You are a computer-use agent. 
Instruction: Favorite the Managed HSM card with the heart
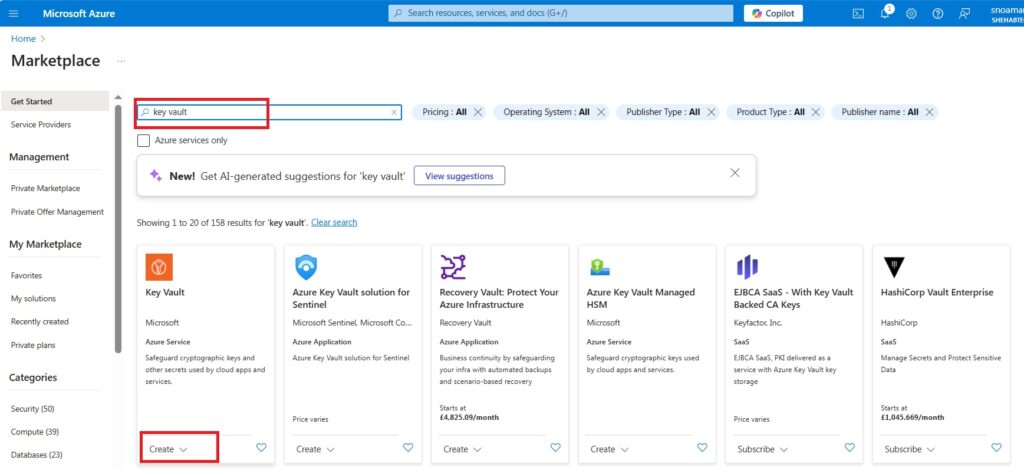702,448
